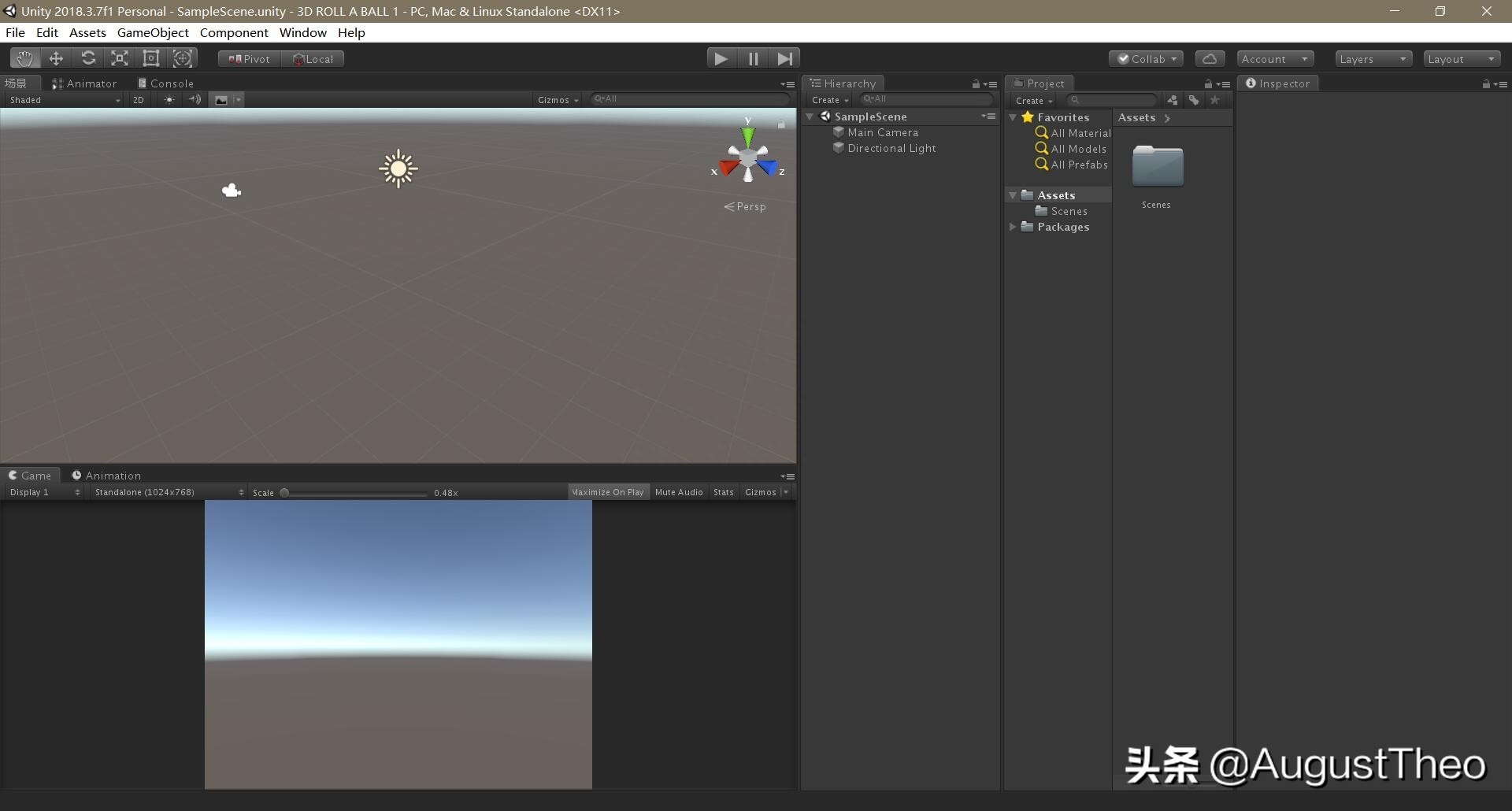Open the Shaded draw mode dropdown
This screenshot has height=811, width=1512.
coord(65,100)
